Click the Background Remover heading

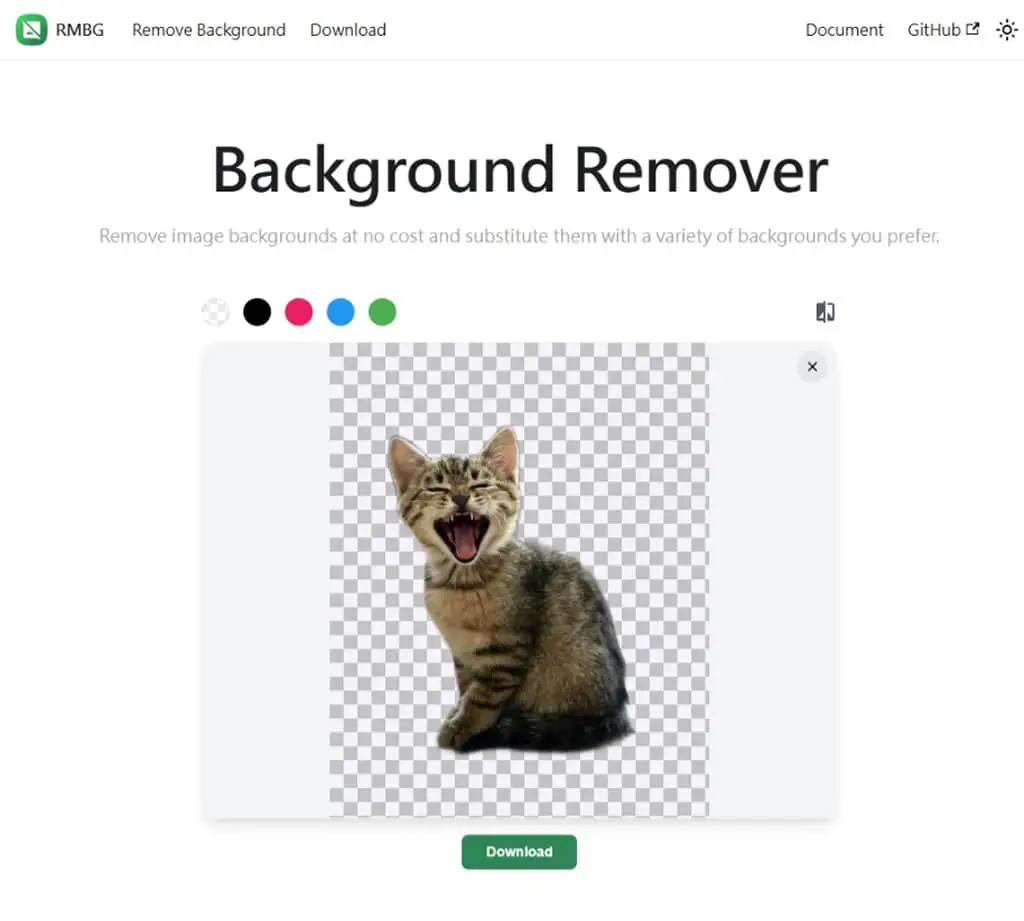click(x=520, y=170)
